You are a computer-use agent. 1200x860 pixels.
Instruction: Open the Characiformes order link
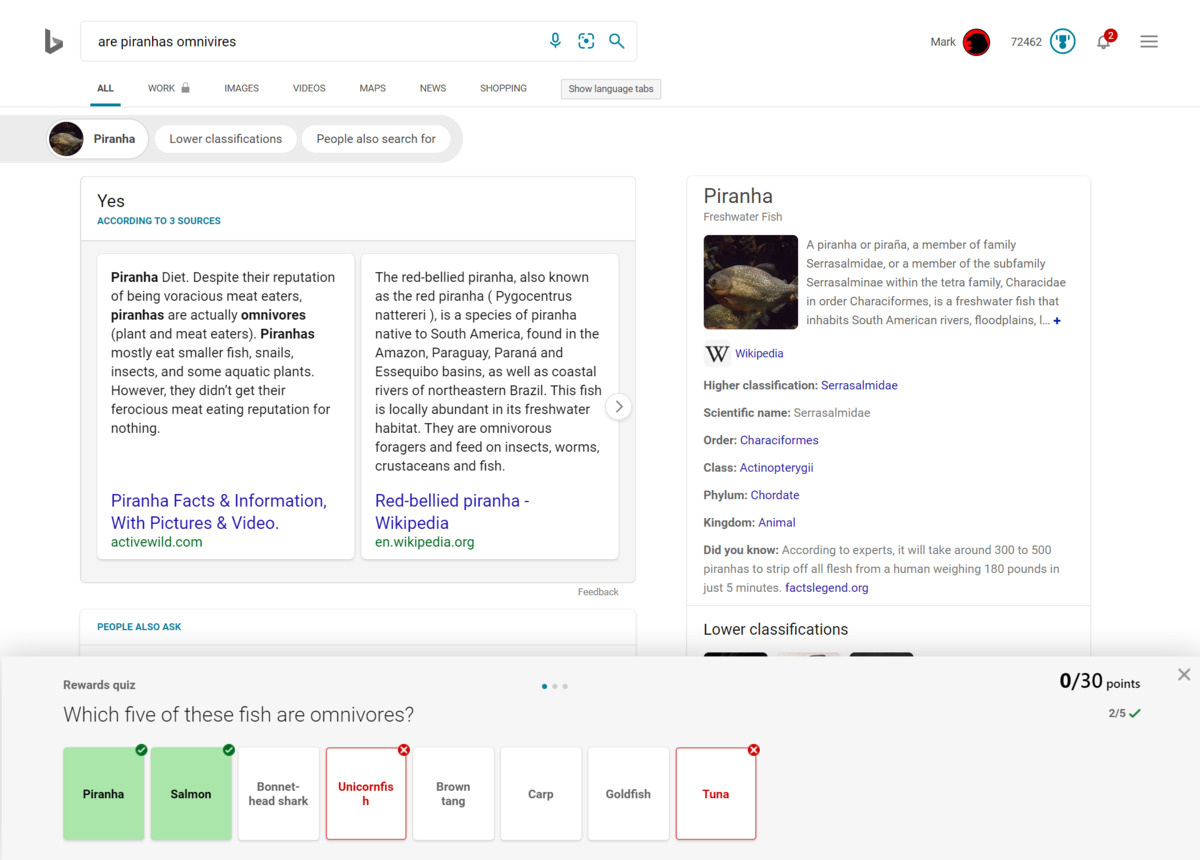779,441
